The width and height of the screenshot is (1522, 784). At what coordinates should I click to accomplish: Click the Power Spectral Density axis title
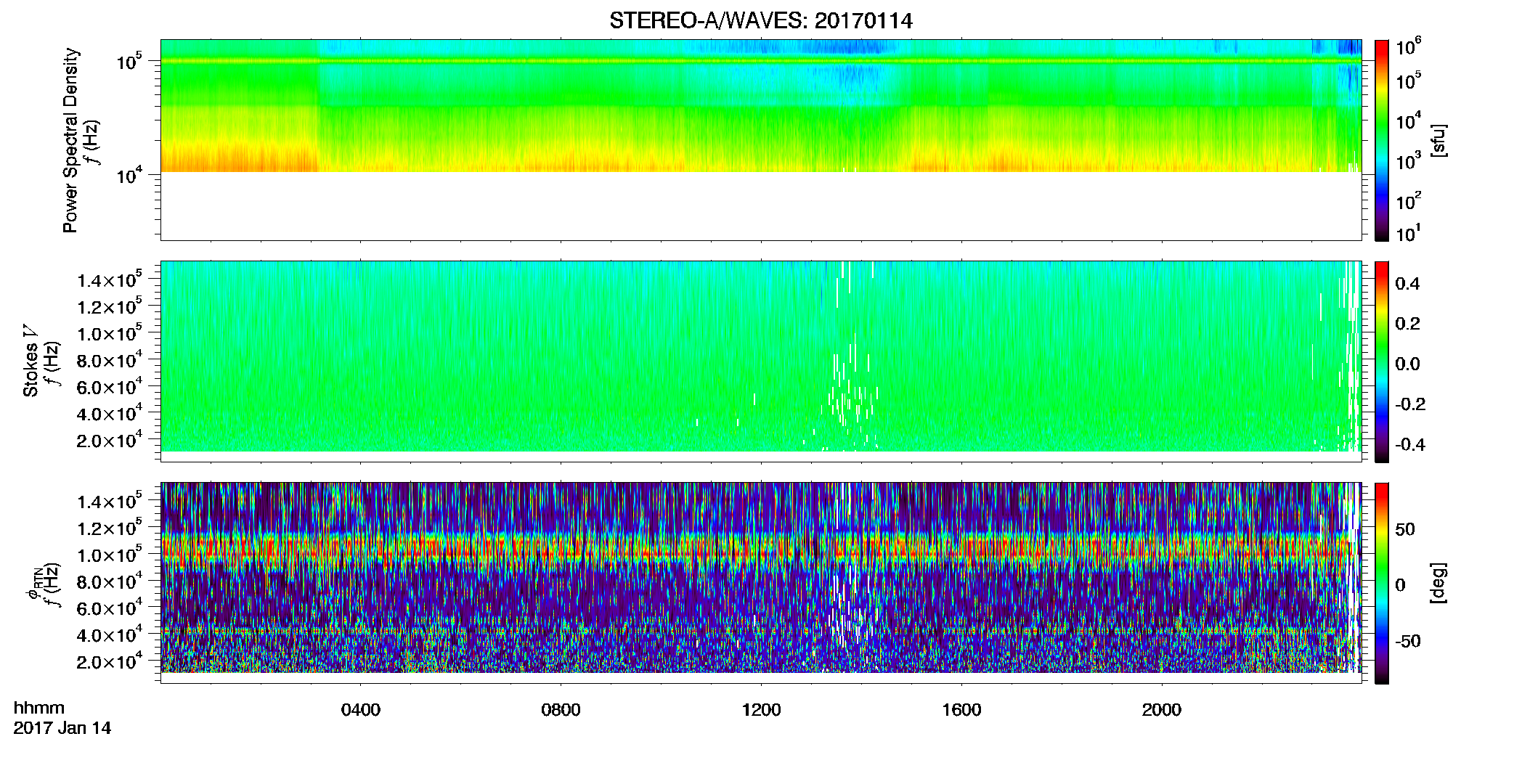coord(70,140)
